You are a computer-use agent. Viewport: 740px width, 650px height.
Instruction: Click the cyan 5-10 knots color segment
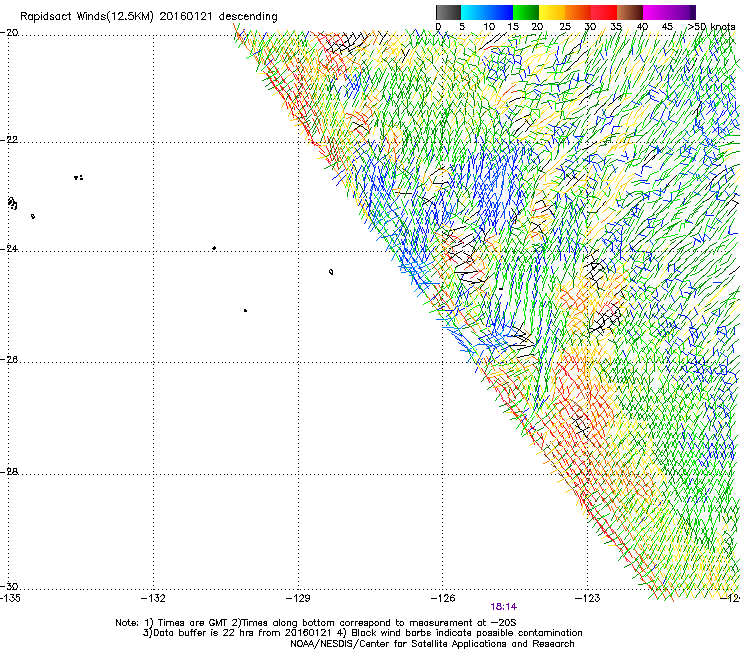click(x=474, y=12)
